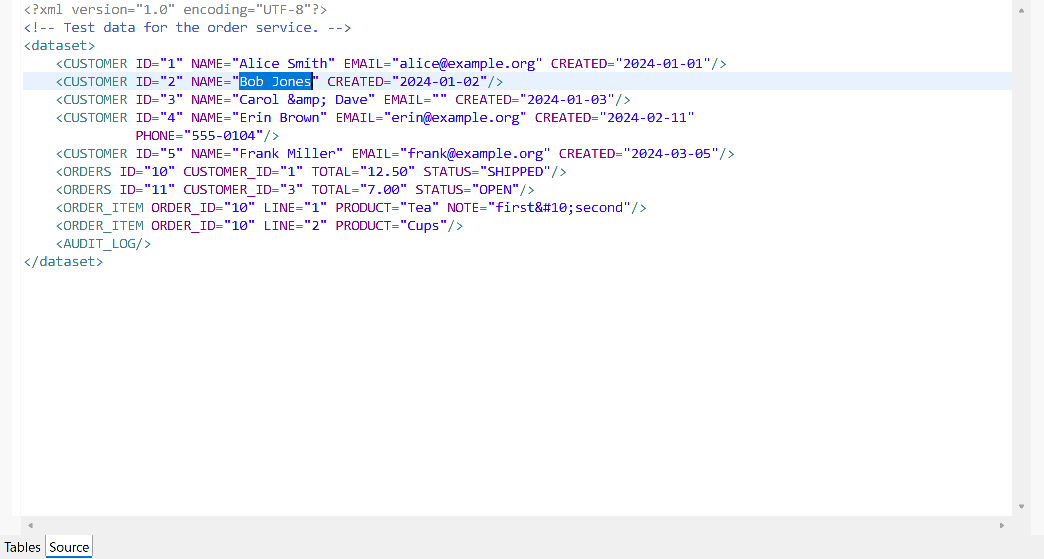
Task: Click the horizontal scrollbar right arrow
Action: [1002, 525]
